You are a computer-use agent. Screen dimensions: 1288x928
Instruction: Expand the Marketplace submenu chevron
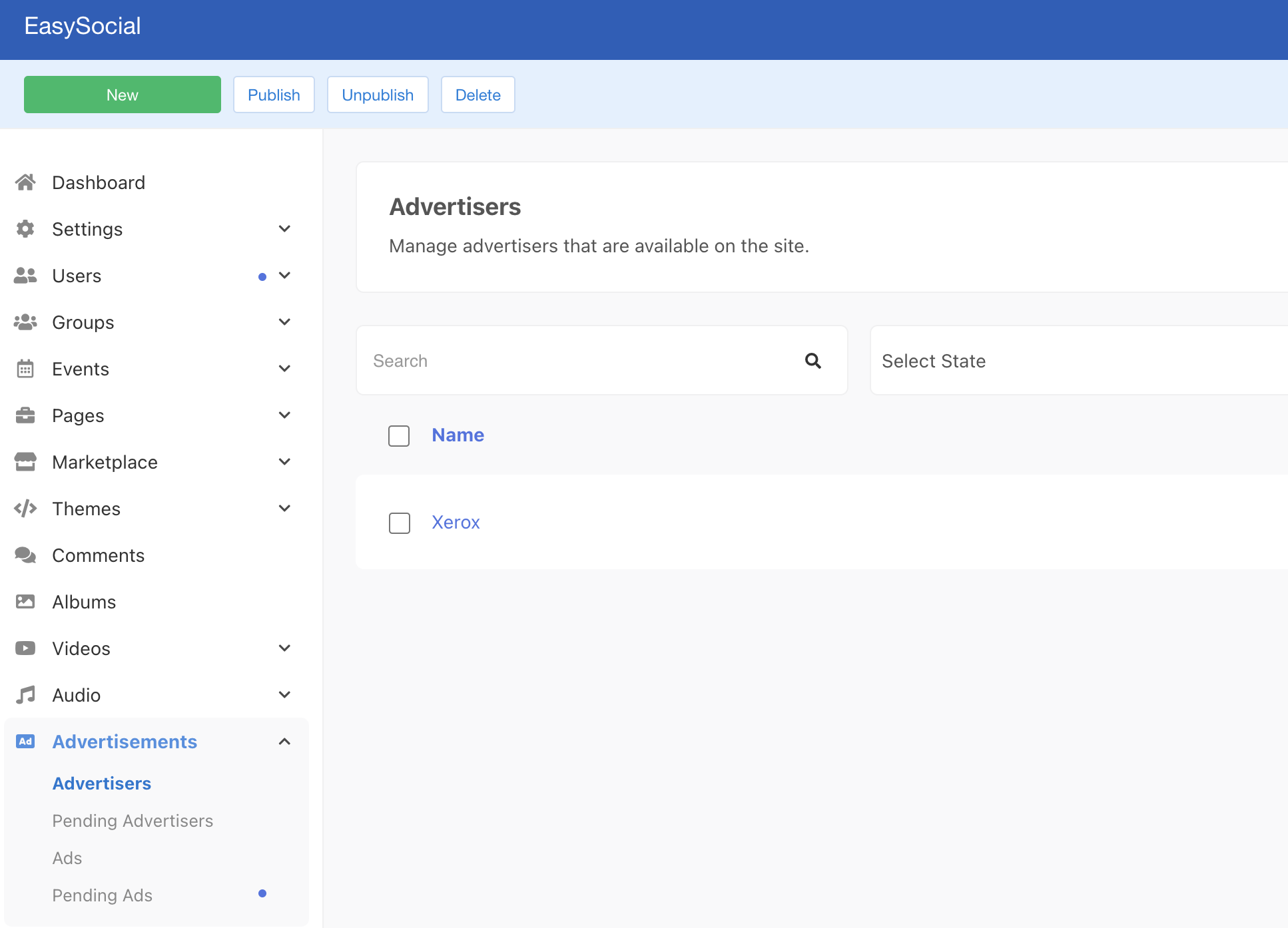click(x=284, y=462)
